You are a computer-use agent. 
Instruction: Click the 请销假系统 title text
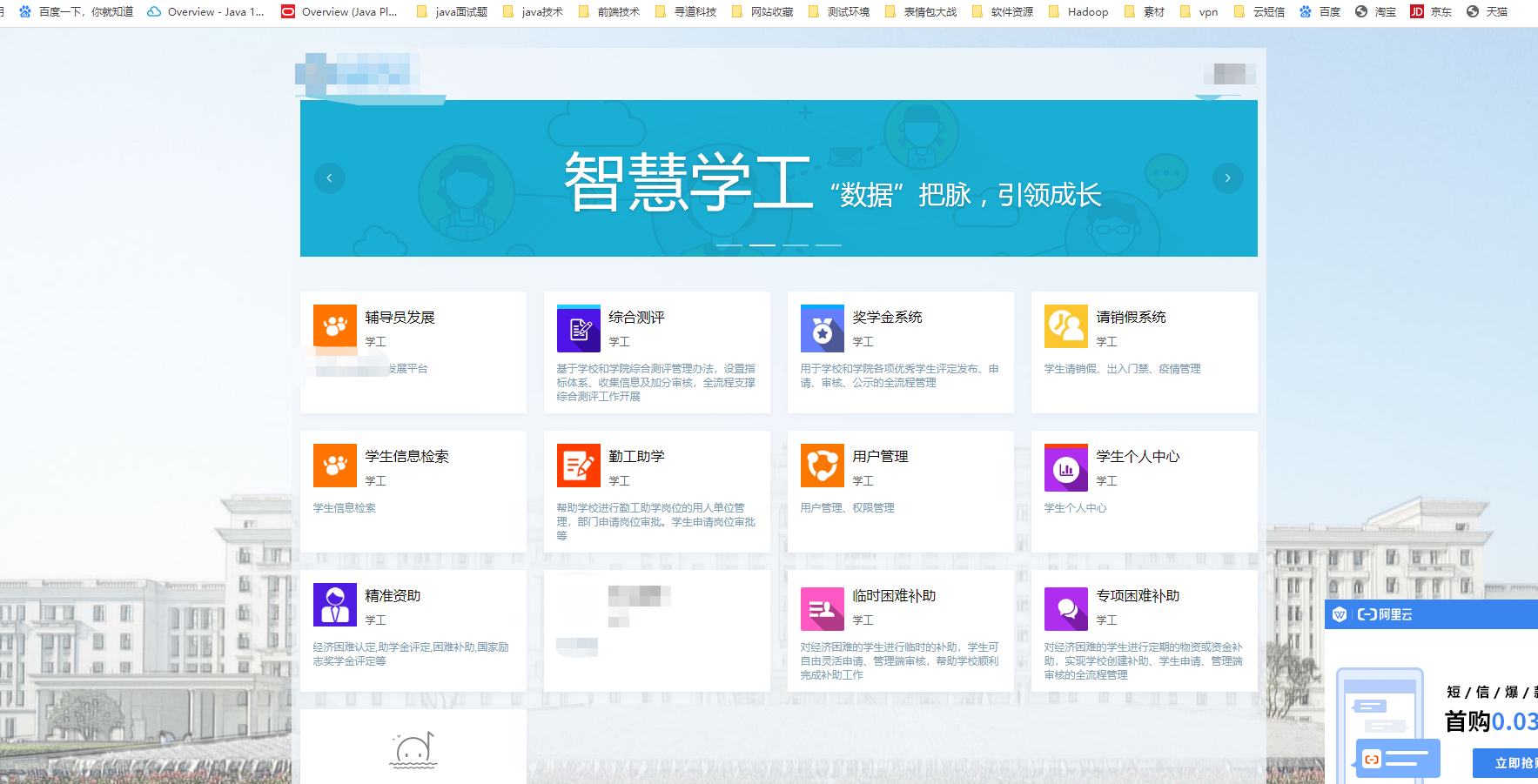tap(1131, 318)
